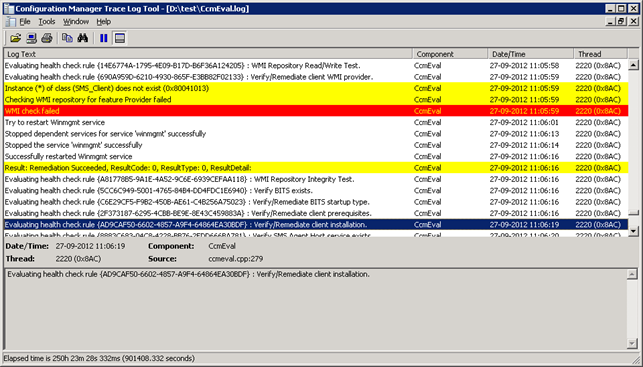643x367 pixels.
Task: Open the Tools menu
Action: coord(47,22)
